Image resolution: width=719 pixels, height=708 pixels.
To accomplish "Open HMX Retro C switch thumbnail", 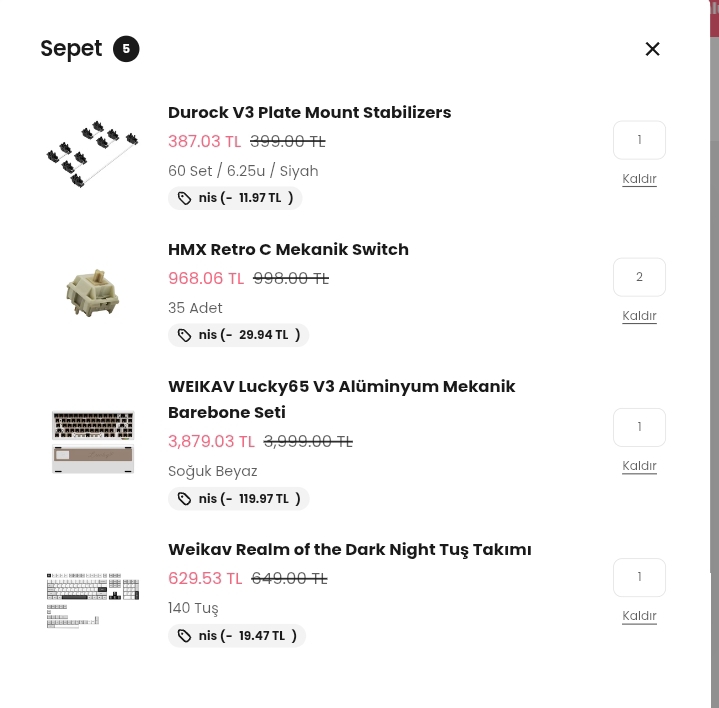I will pyautogui.click(x=93, y=291).
